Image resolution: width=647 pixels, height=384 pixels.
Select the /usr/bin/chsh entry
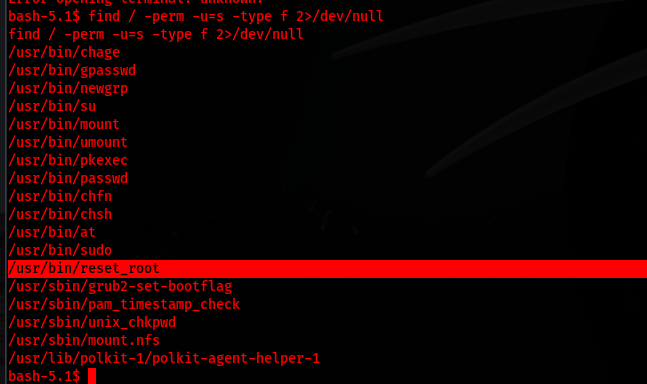[x=60, y=214]
